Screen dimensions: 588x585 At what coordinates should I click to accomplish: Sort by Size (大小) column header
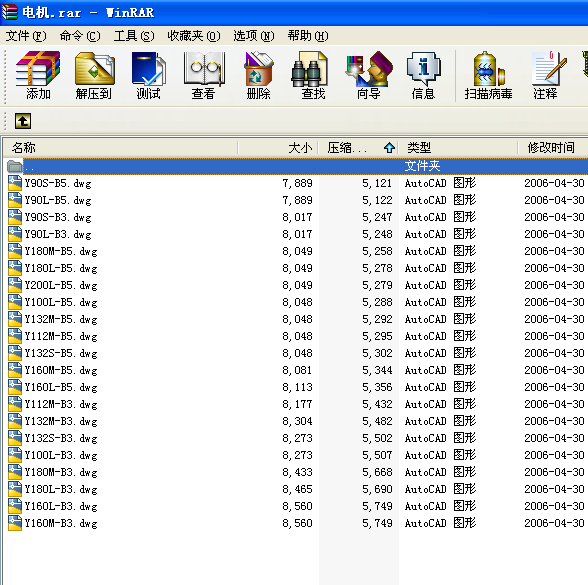(x=278, y=147)
